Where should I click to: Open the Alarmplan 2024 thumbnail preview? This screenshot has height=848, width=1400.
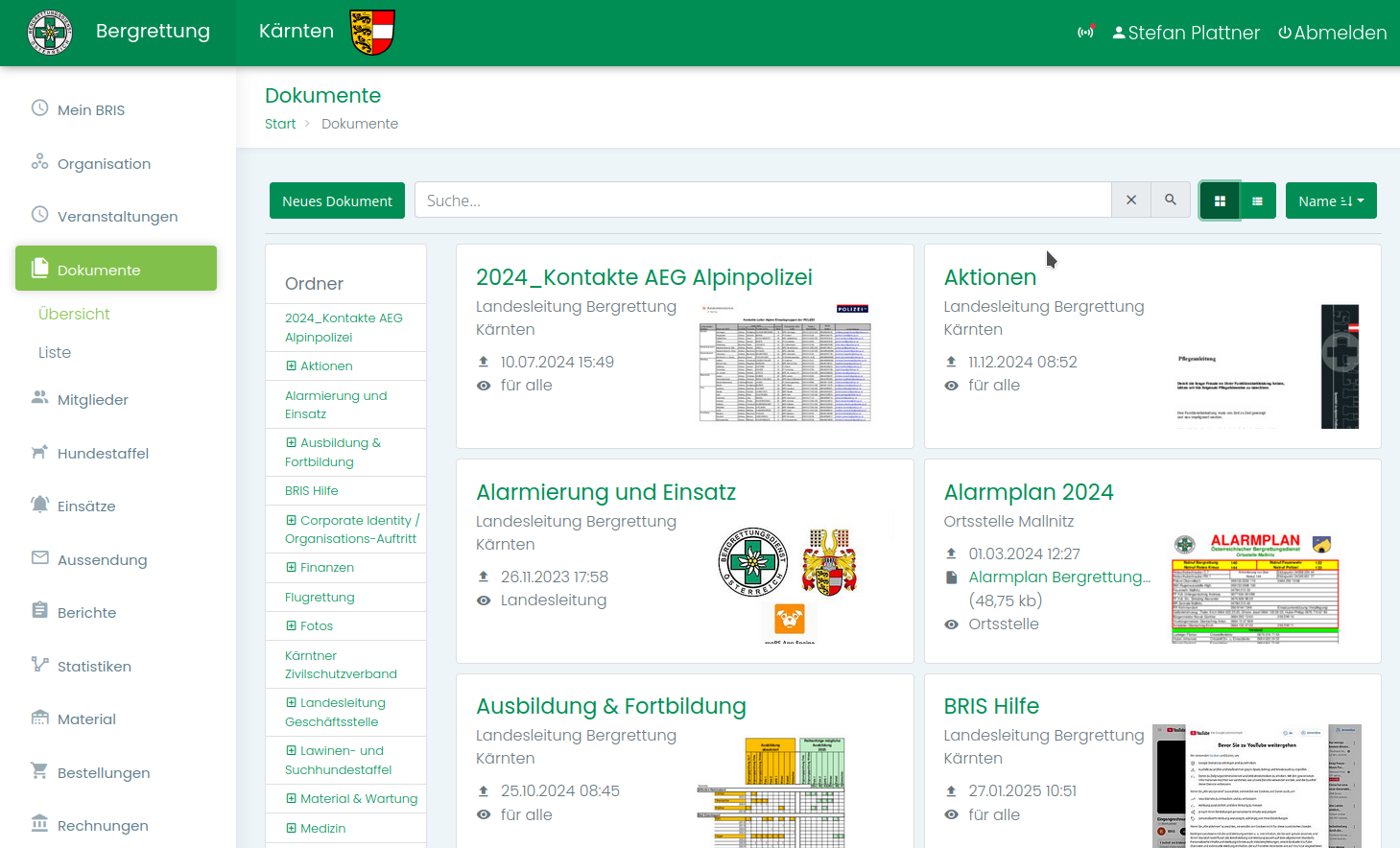[x=1254, y=587]
